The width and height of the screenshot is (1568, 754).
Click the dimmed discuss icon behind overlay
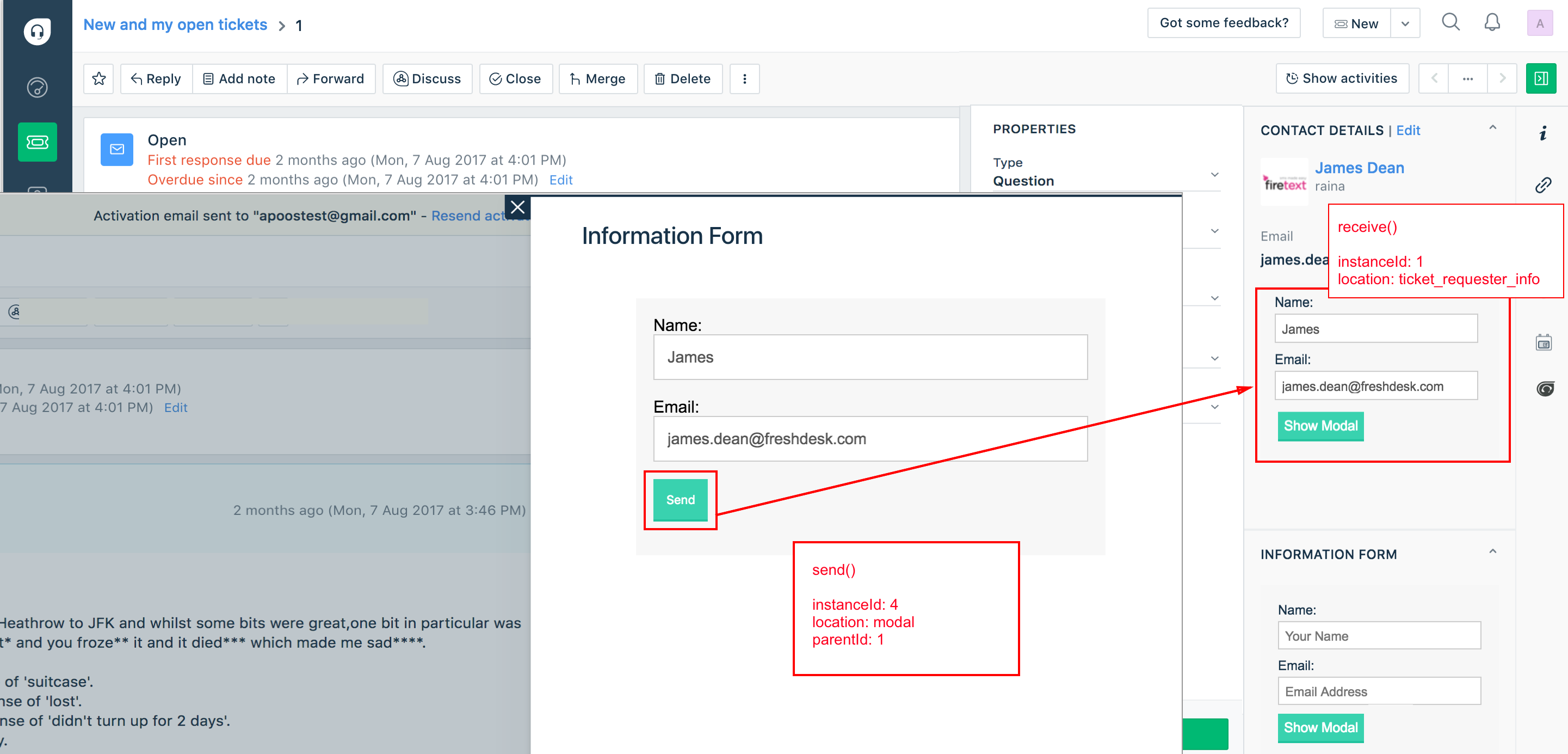click(15, 312)
